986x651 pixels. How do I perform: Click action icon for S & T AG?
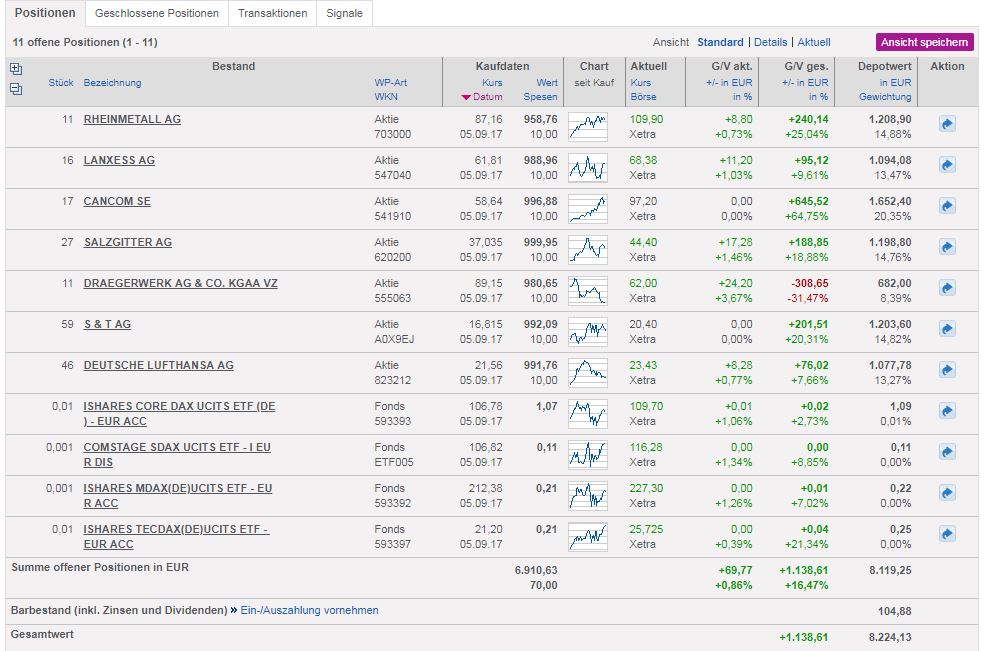click(947, 329)
